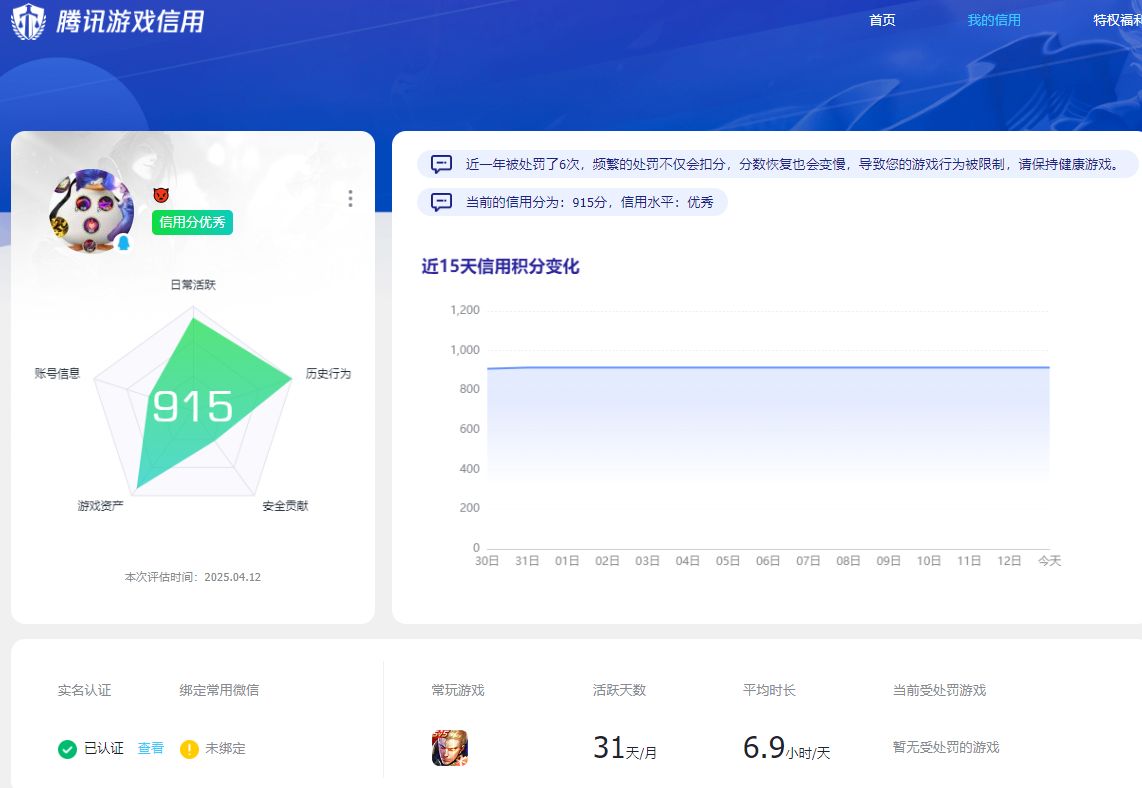The width and height of the screenshot is (1142, 788).
Task: Select the 我的信用 nav tab
Action: pos(993,20)
